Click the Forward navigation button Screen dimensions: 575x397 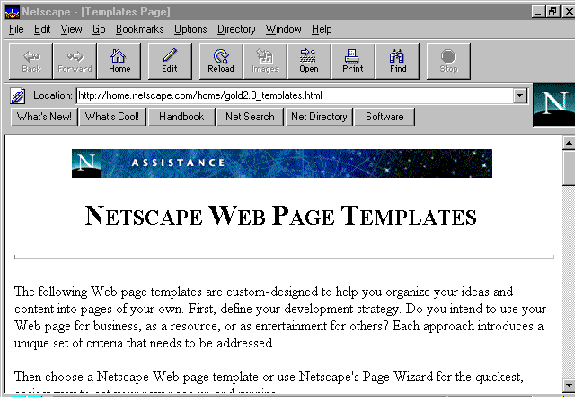click(75, 61)
